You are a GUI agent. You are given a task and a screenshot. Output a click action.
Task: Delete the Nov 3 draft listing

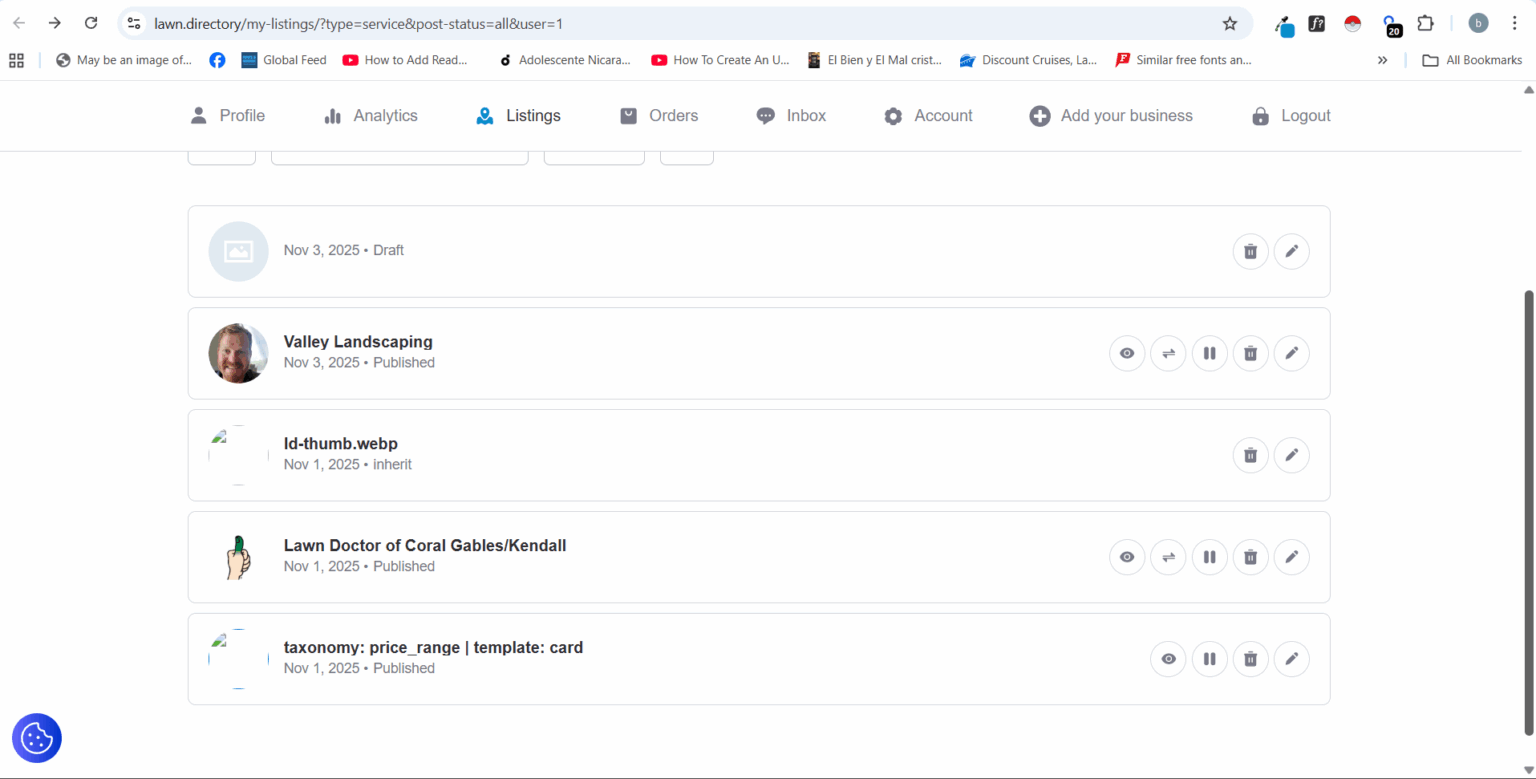[1250, 251]
